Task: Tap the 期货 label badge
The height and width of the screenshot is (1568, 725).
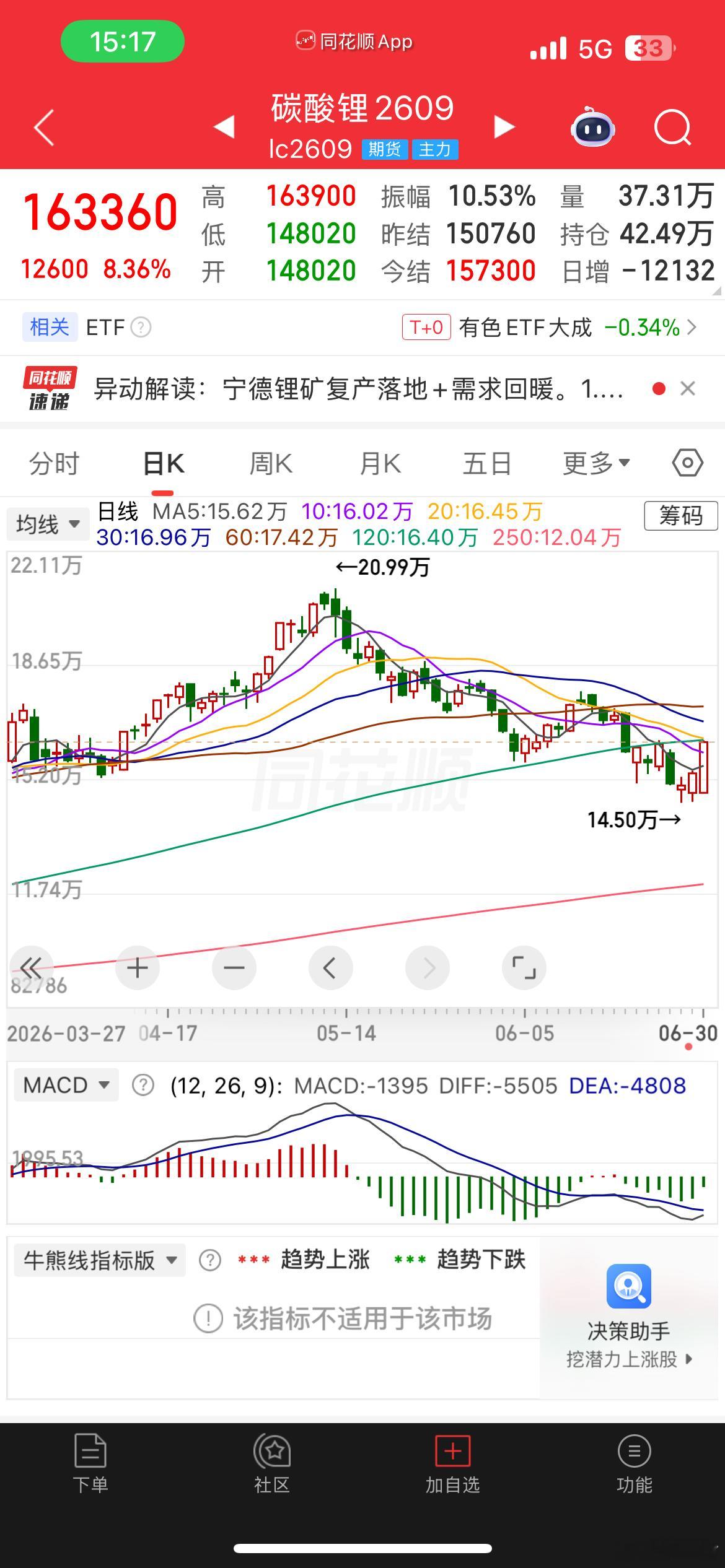Action: pyautogui.click(x=385, y=149)
